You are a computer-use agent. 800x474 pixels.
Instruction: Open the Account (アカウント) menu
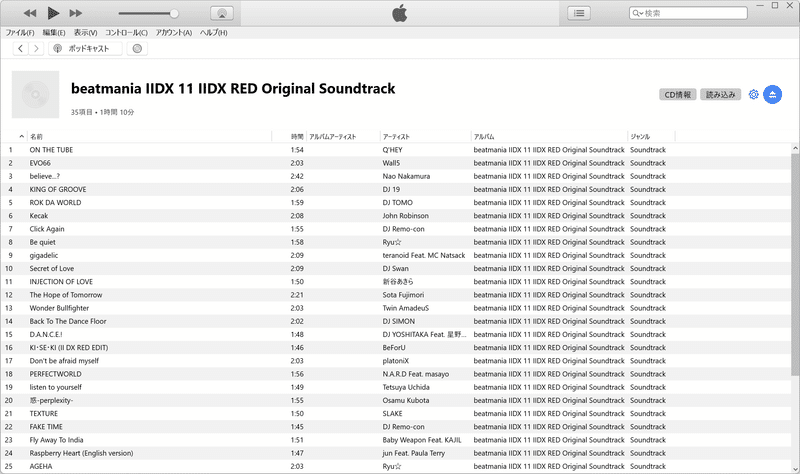173,33
